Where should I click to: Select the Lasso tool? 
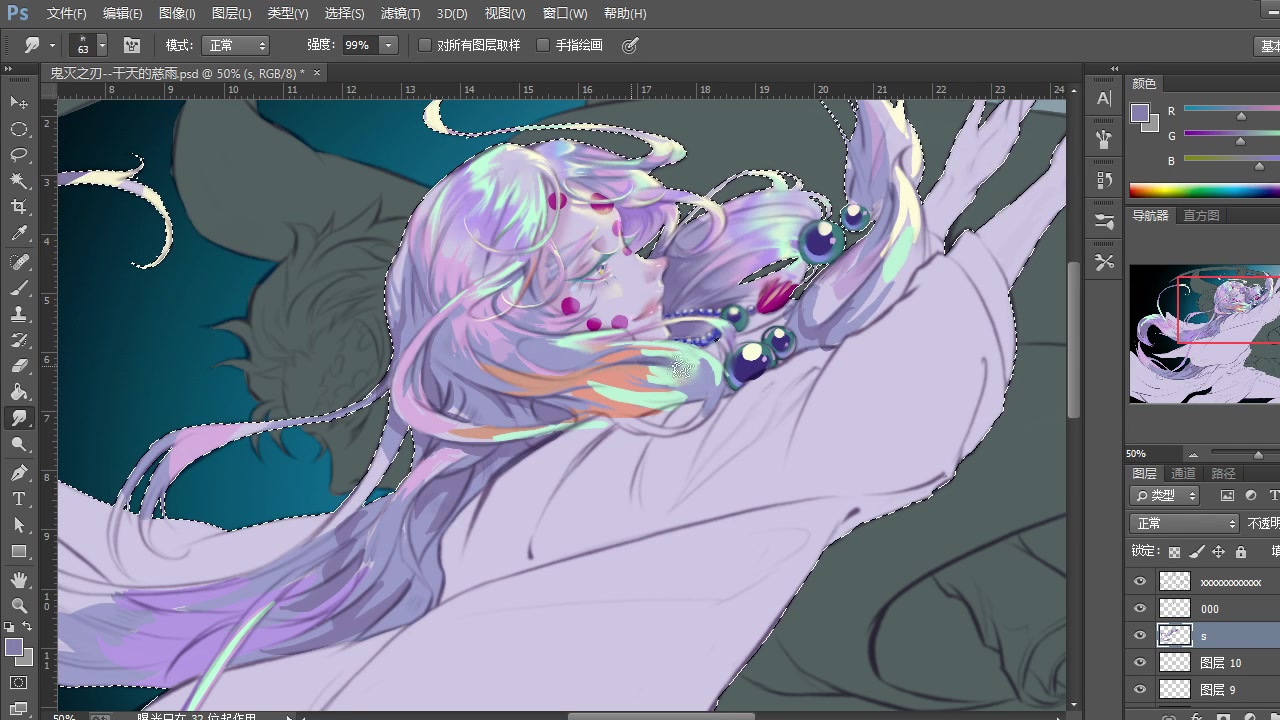(19, 155)
